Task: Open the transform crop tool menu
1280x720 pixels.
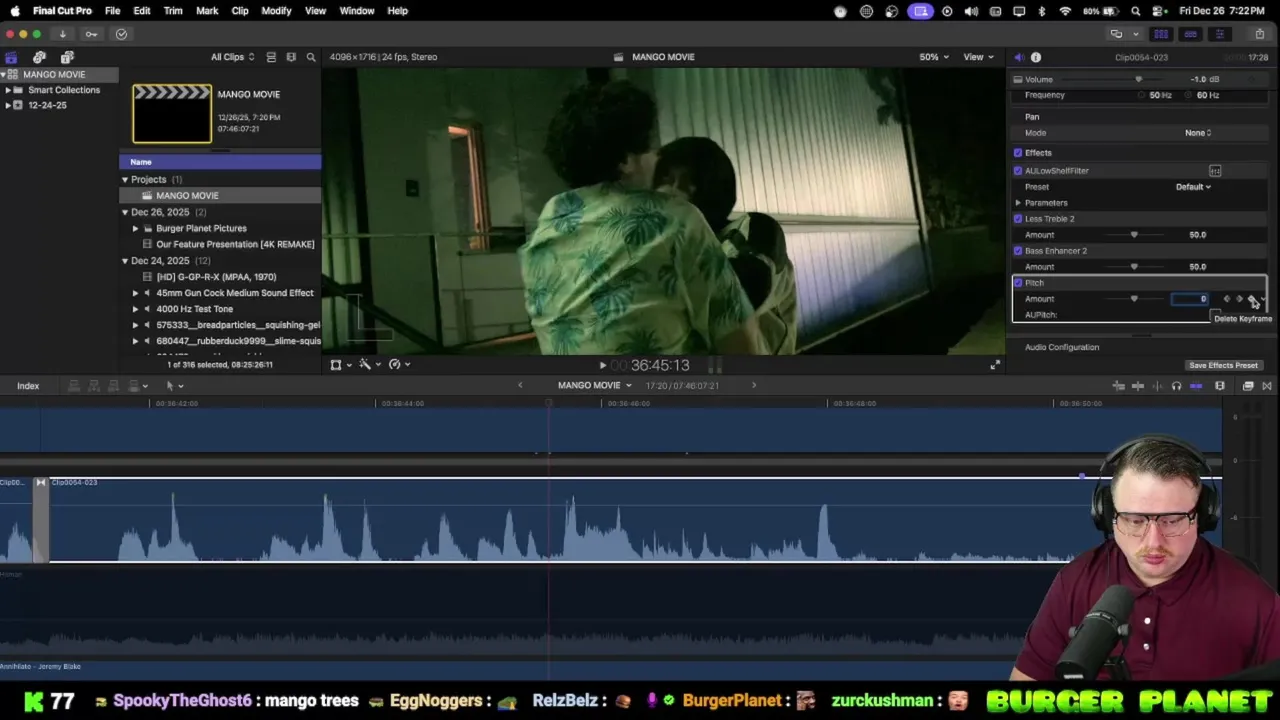Action: [x=340, y=364]
